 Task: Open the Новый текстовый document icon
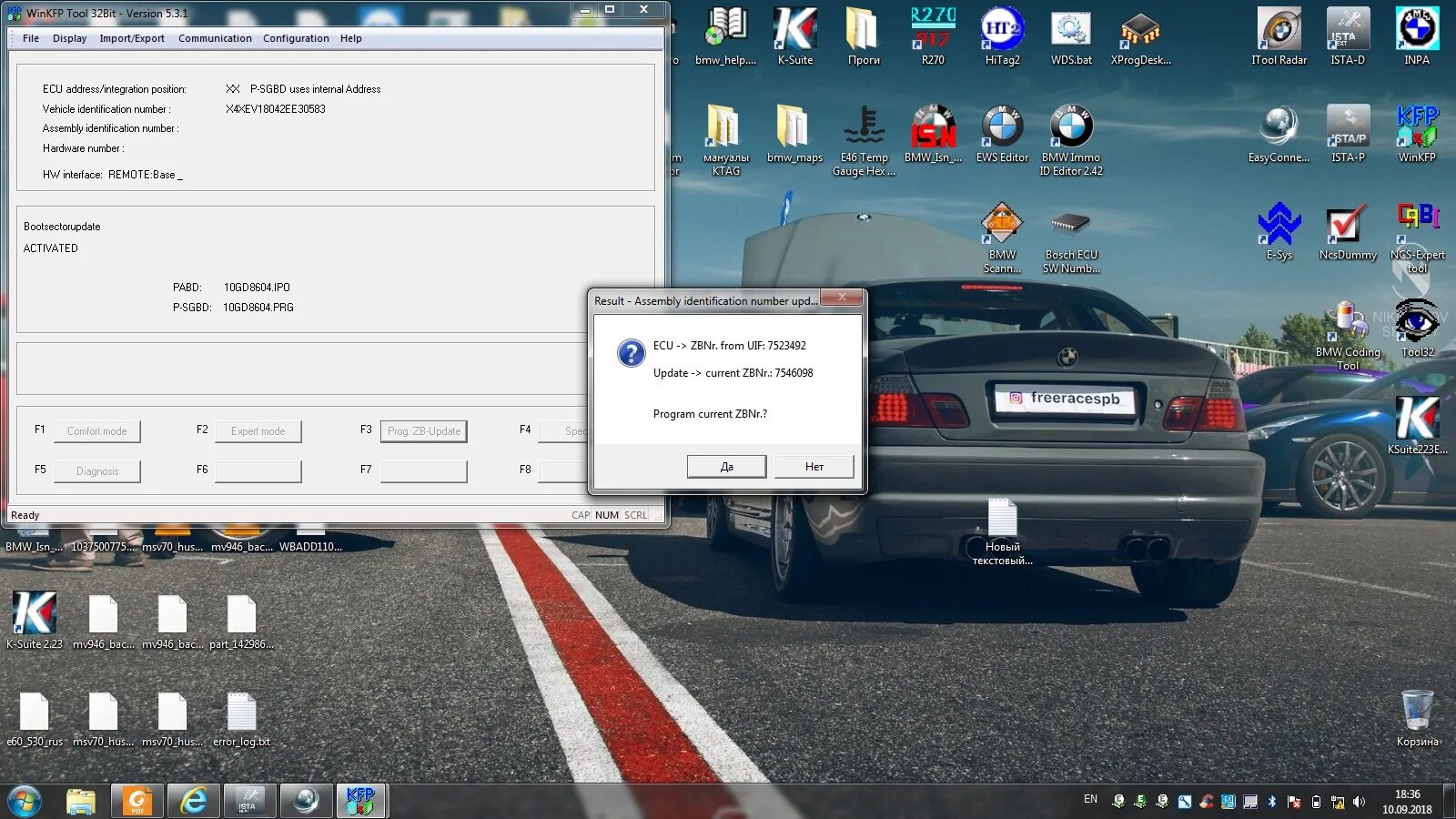point(1002,531)
